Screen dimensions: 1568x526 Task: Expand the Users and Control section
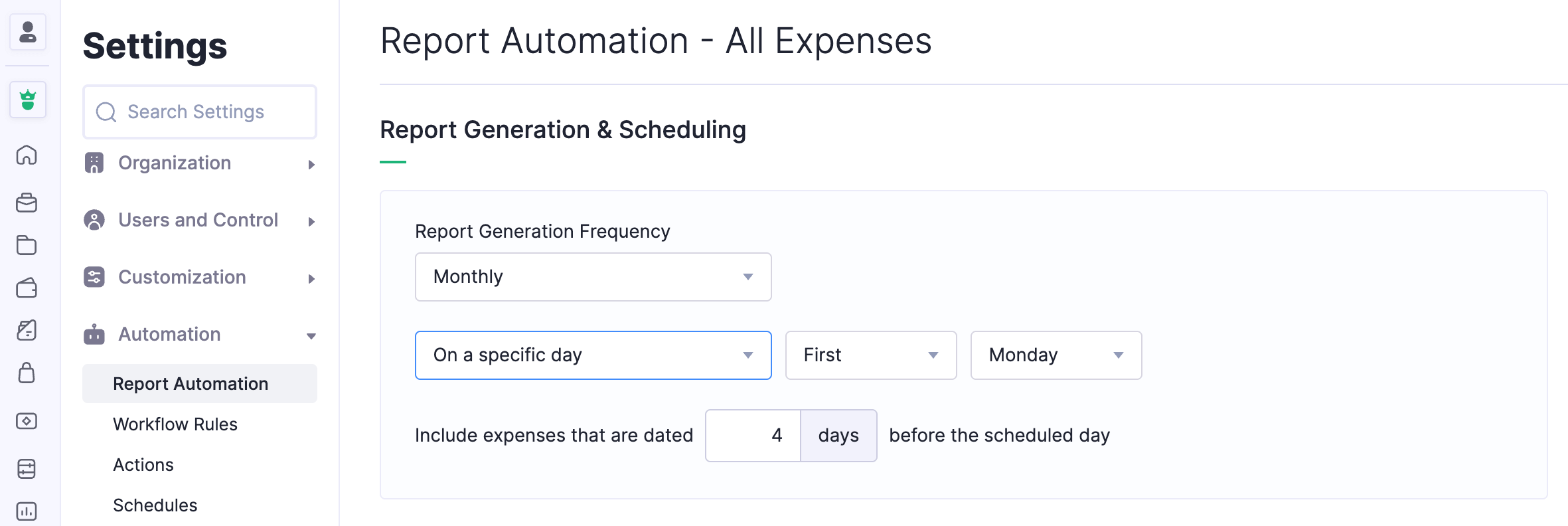[x=199, y=220]
